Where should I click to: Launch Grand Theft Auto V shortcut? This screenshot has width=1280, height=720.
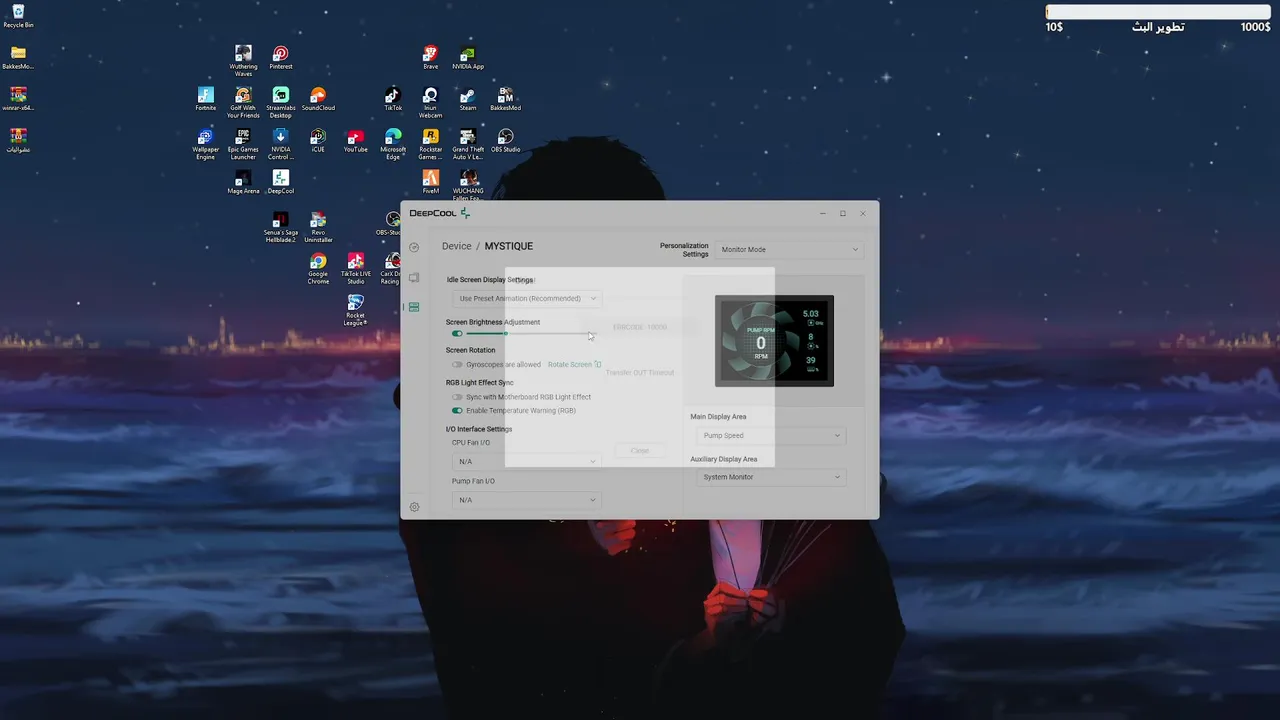click(x=468, y=144)
